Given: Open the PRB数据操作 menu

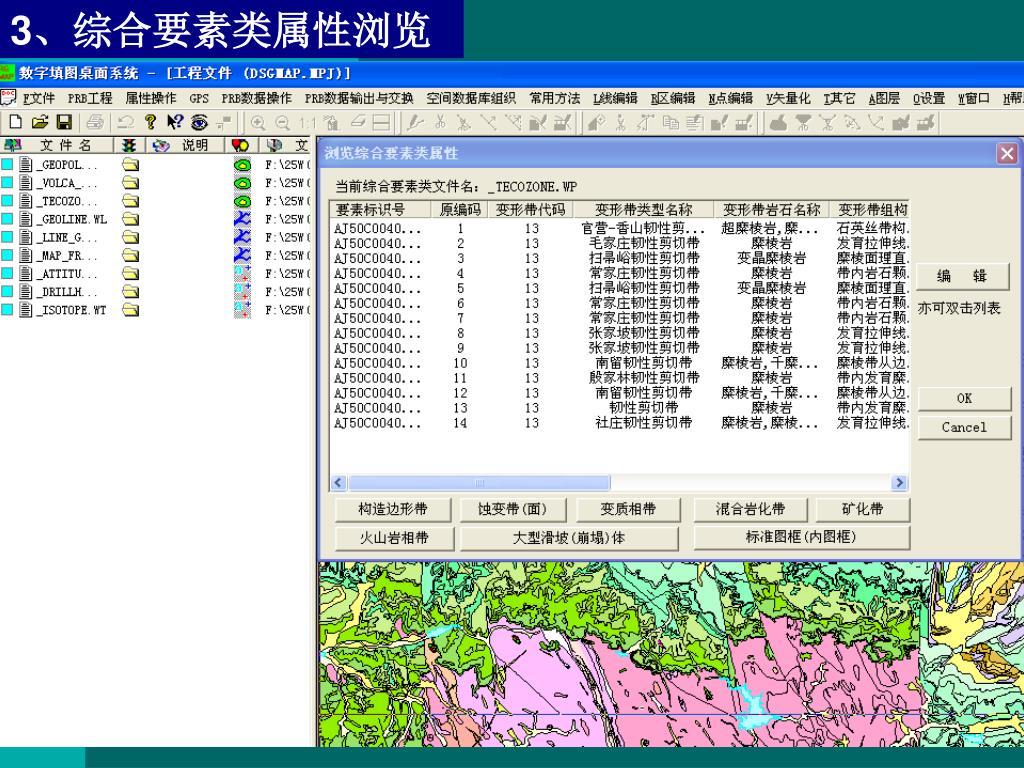Looking at the screenshot, I should click(x=257, y=99).
